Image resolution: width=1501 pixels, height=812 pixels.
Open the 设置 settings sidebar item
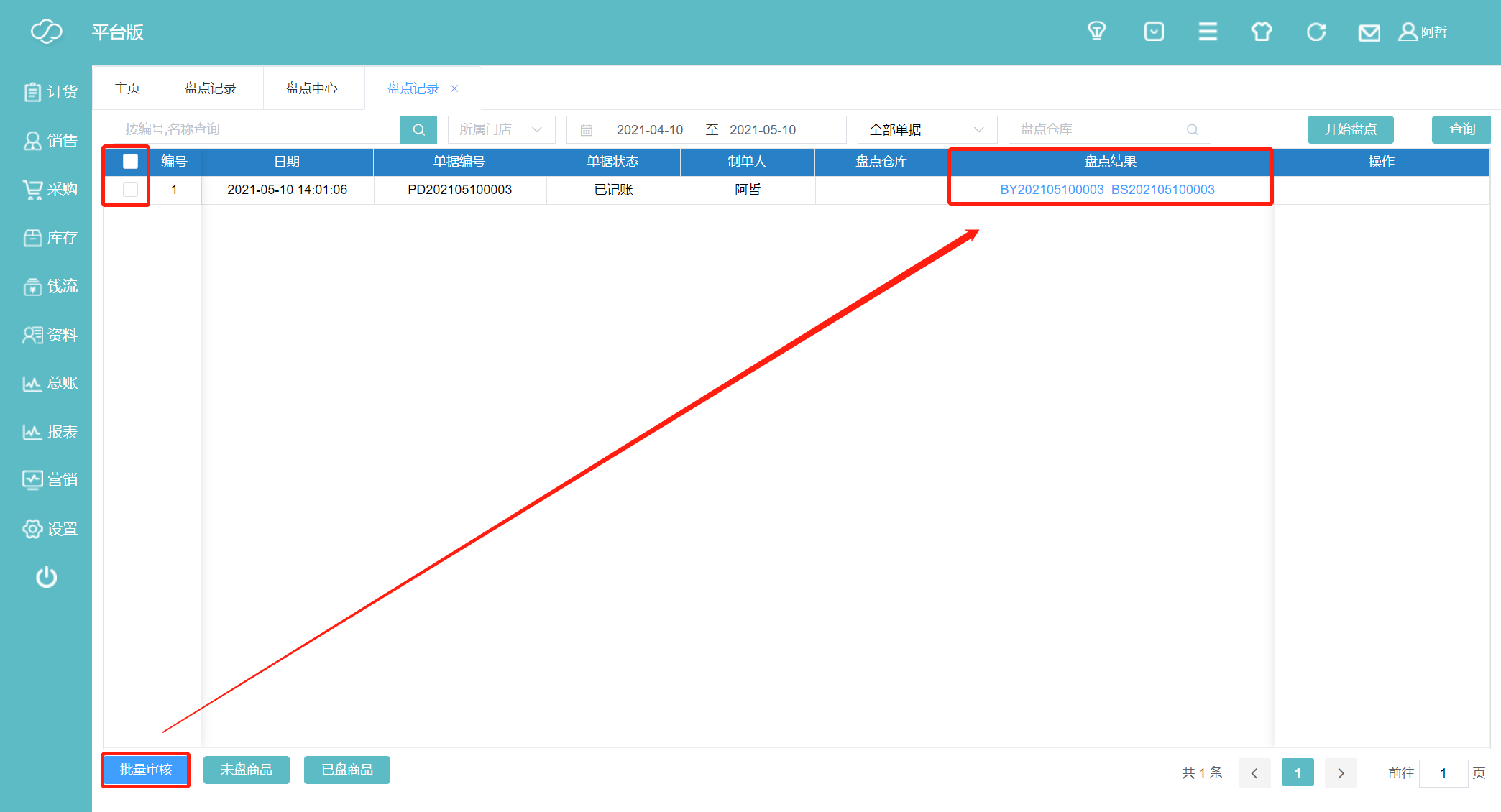tap(50, 529)
